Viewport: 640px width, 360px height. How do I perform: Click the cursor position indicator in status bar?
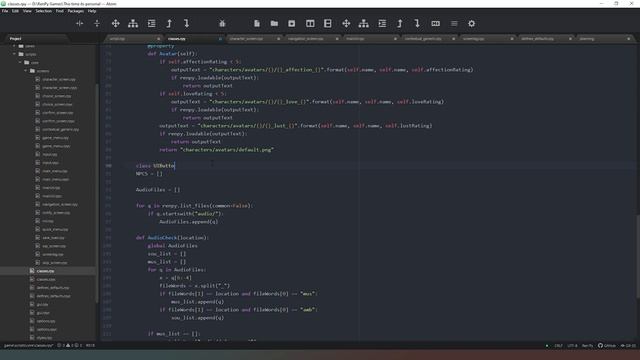point(90,345)
